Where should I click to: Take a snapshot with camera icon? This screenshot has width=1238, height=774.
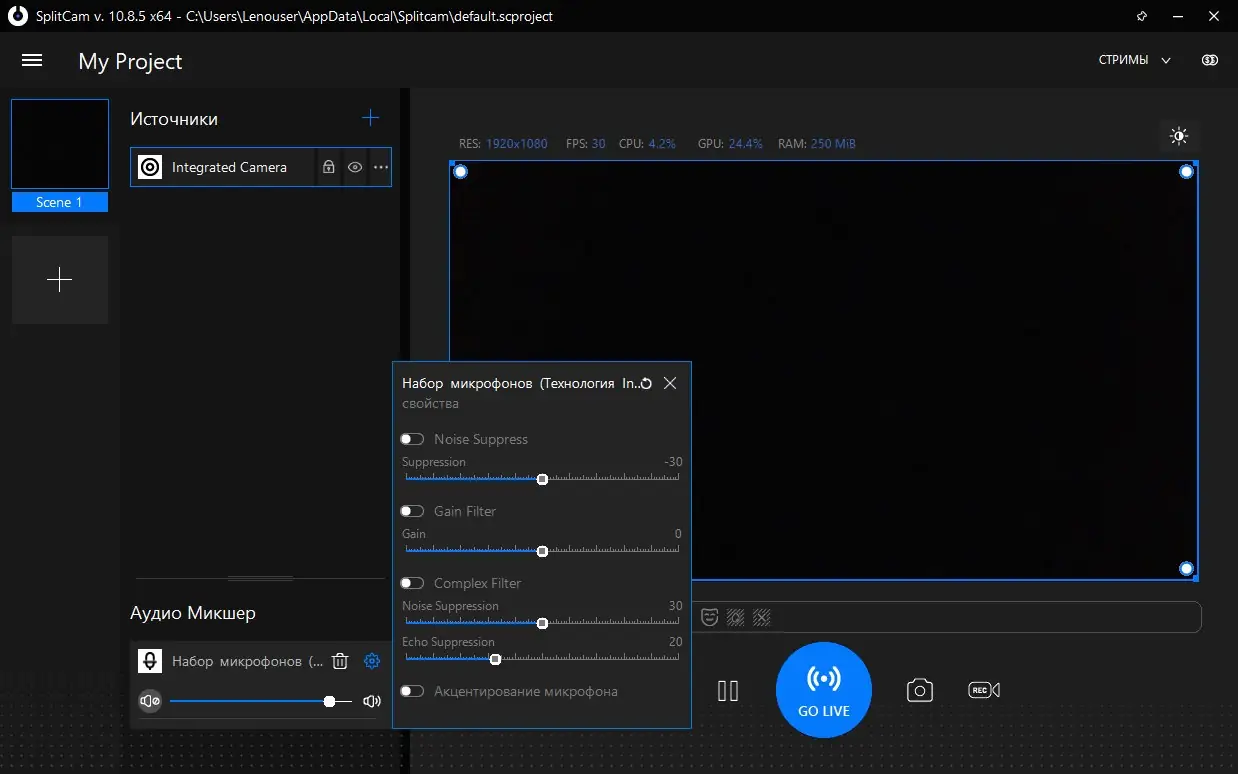click(x=919, y=691)
